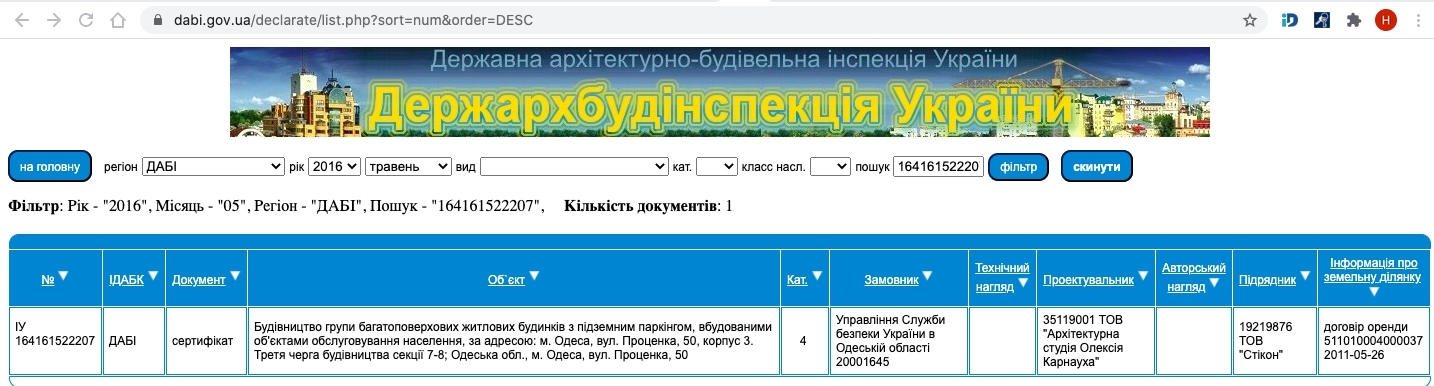This screenshot has height=386, width=1434.
Task: Open the blue iD extension icon
Action: coord(1290,20)
